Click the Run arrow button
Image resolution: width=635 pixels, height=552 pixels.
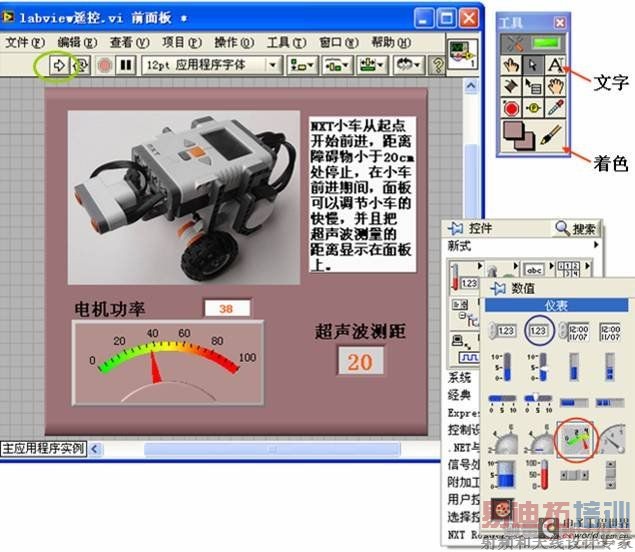(59, 65)
